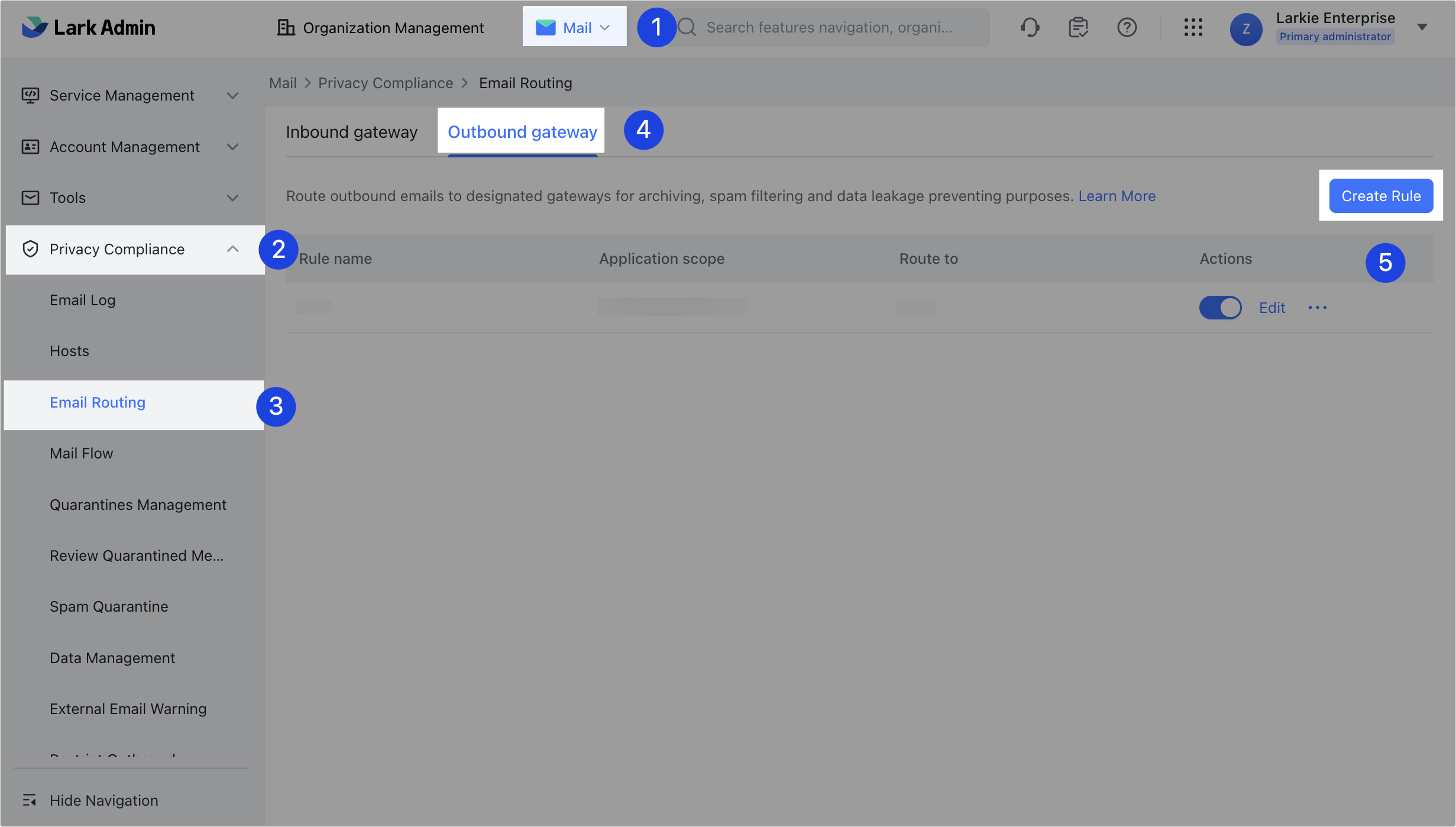Open the Learn More link

coord(1117,195)
